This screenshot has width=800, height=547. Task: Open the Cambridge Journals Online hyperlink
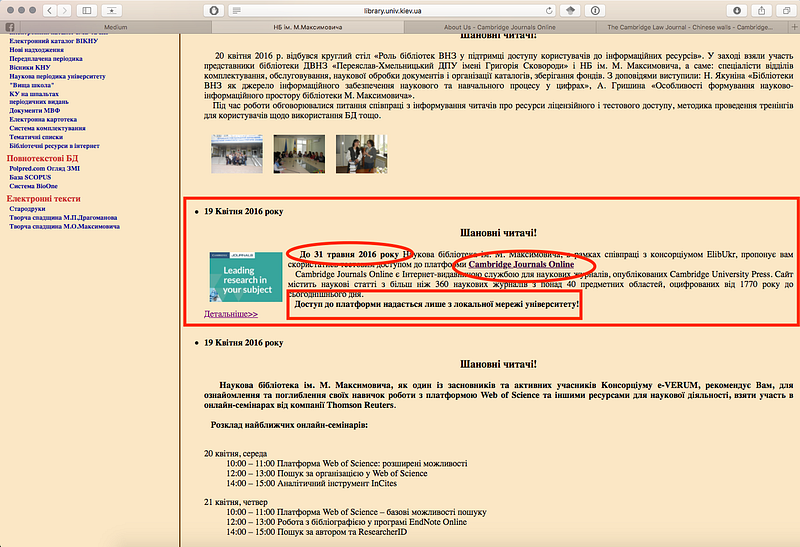click(x=521, y=264)
